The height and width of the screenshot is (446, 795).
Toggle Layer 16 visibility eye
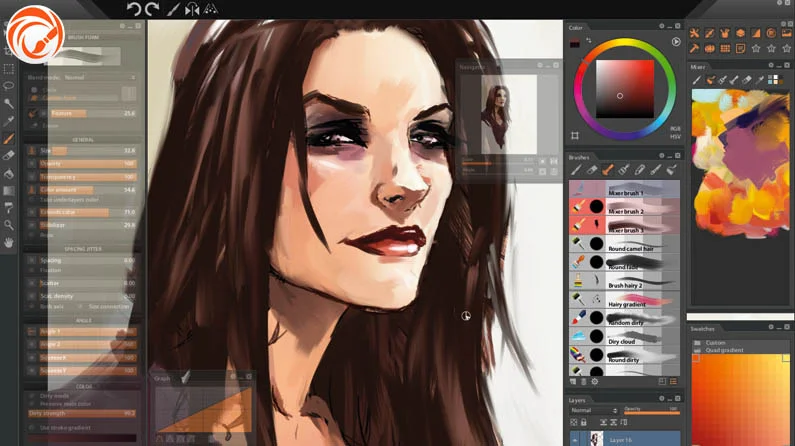point(574,438)
